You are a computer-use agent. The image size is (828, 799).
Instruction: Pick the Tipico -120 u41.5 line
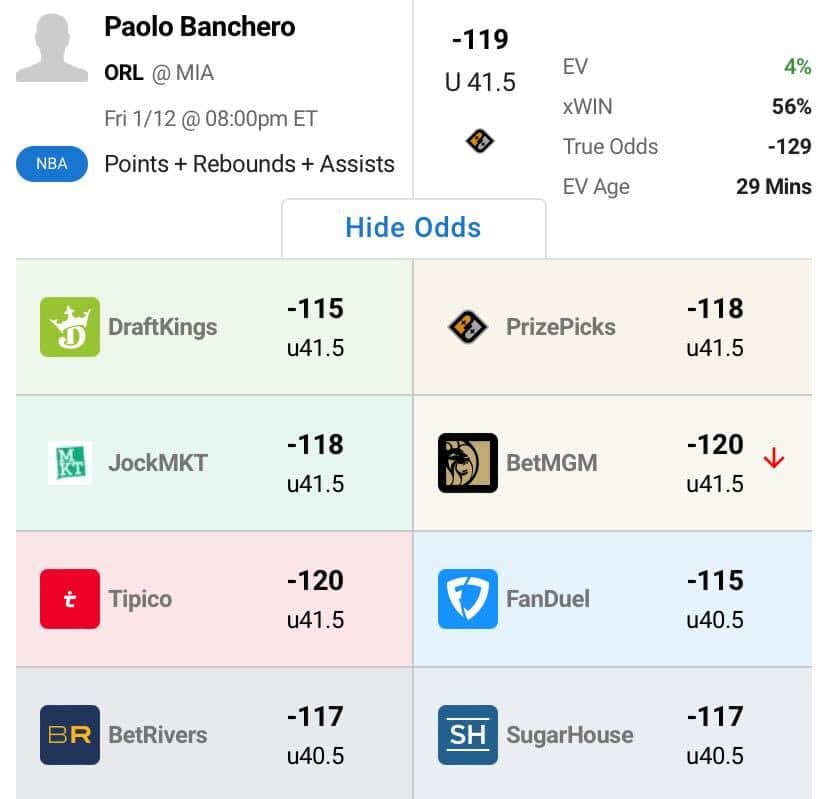click(315, 599)
